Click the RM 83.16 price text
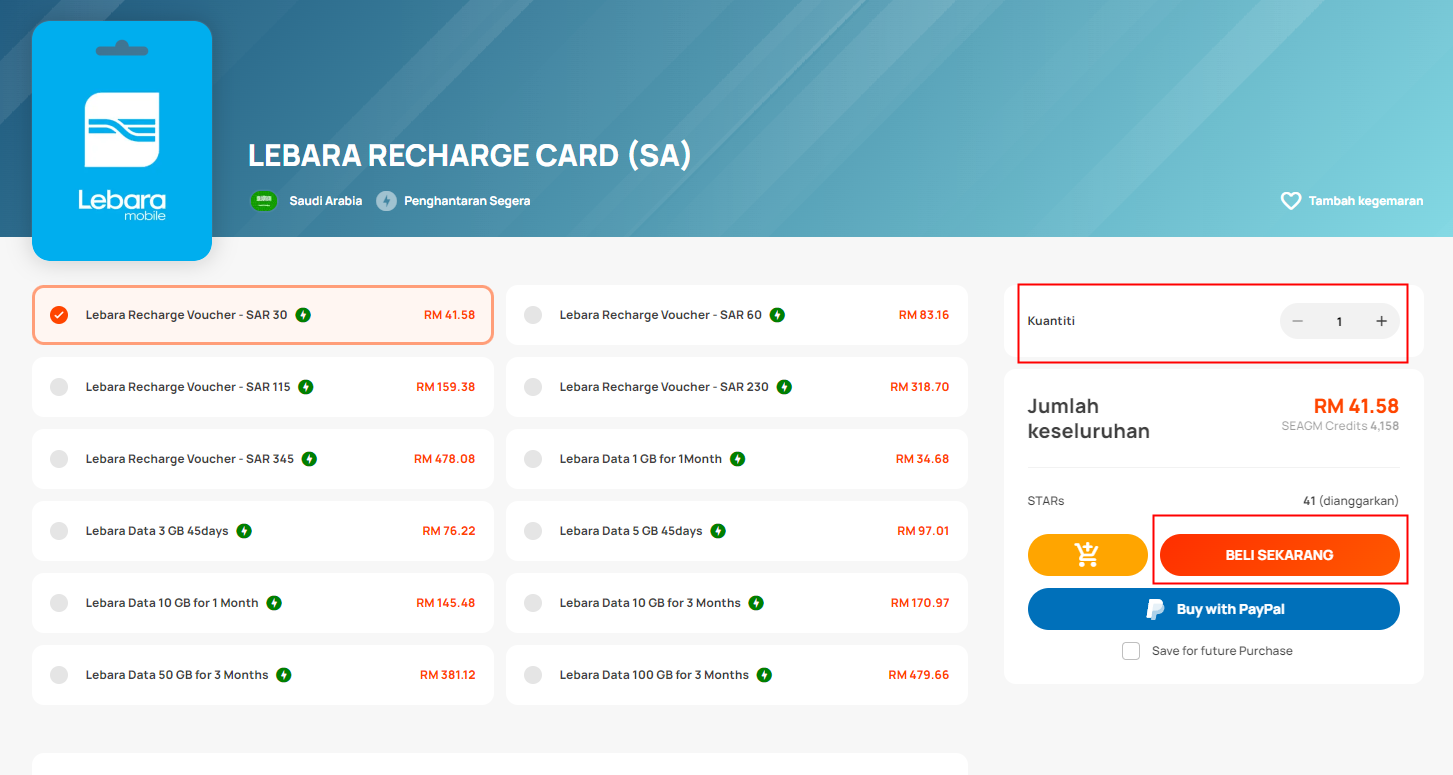This screenshot has height=775, width=1453. [x=924, y=315]
